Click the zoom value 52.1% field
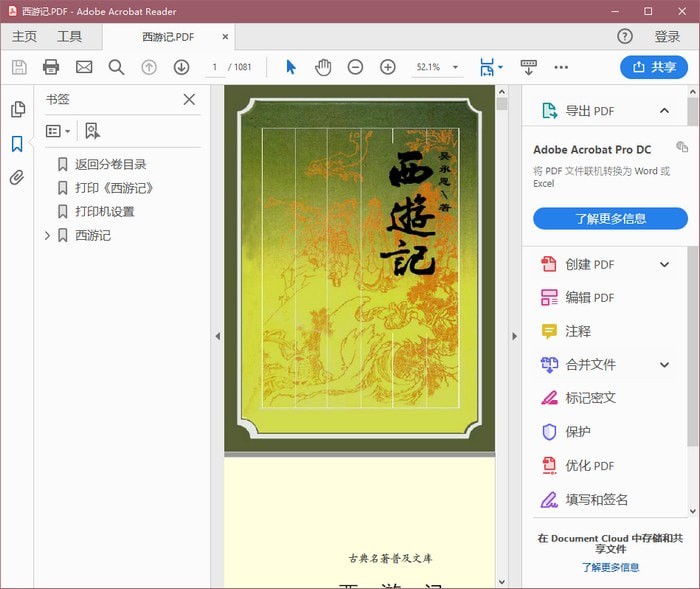Image resolution: width=700 pixels, height=589 pixels. (428, 67)
